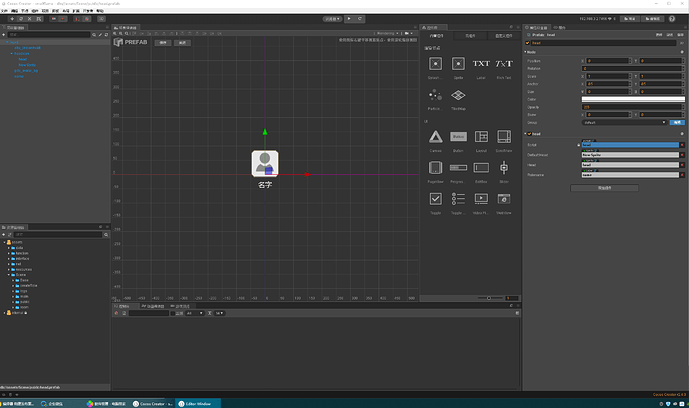
Task: Open the Node section gear settings
Action: coord(682,52)
